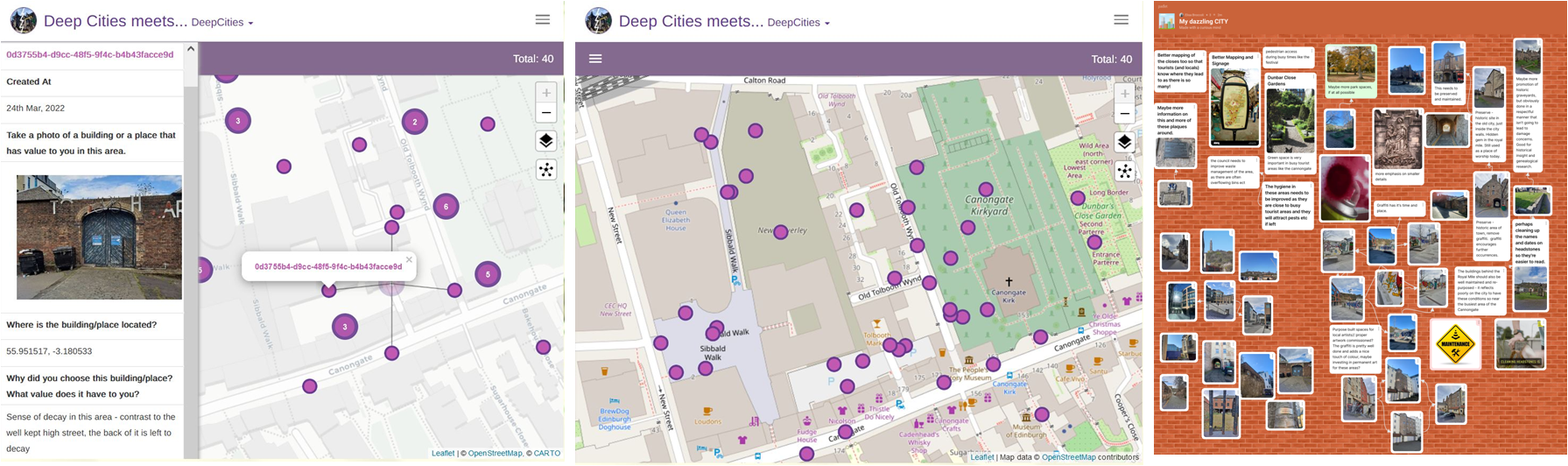The image size is (1568, 466).
Task: Expand DeepCities dropdown in middle window
Action: pyautogui.click(x=798, y=23)
